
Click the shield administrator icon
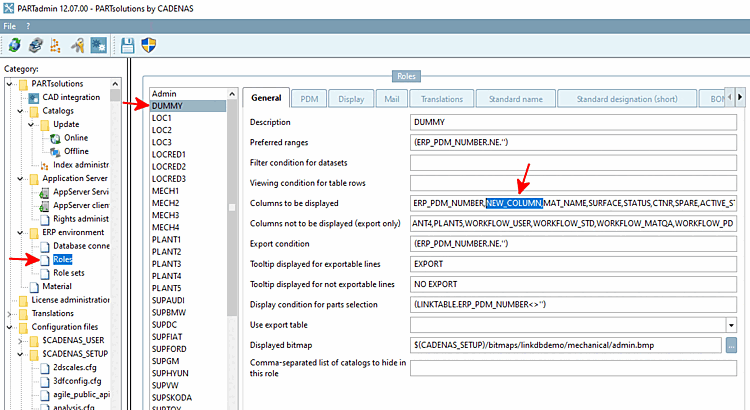pos(149,45)
